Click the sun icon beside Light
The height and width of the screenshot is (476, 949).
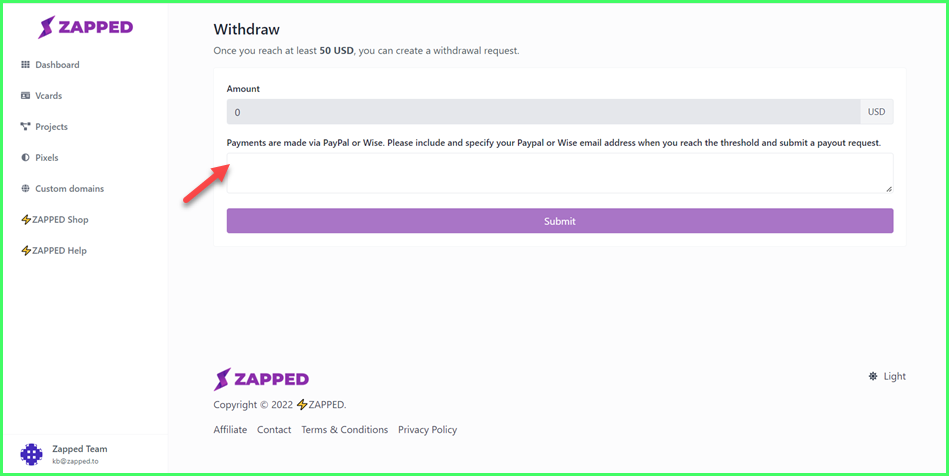point(873,376)
